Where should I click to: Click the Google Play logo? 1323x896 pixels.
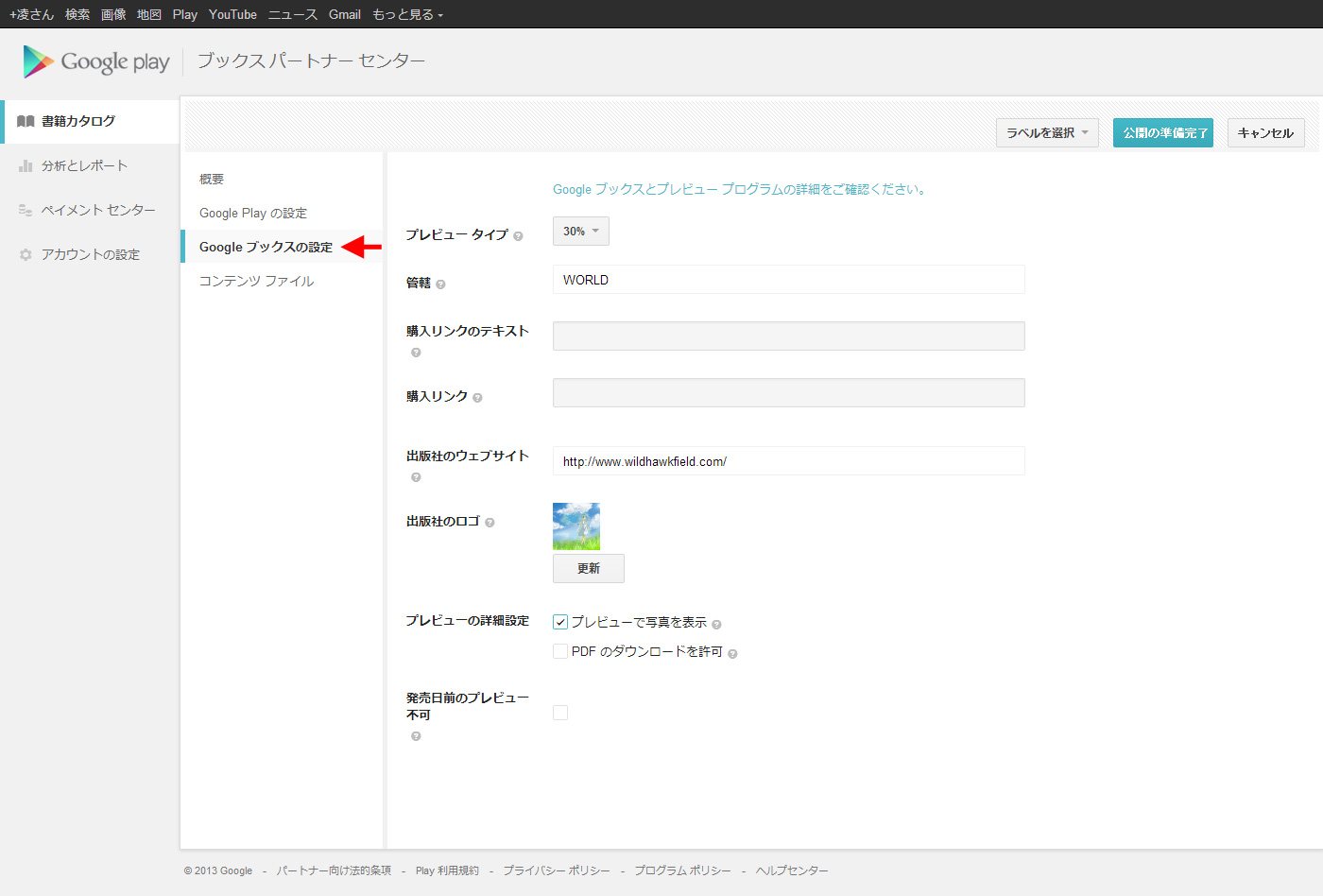click(95, 61)
